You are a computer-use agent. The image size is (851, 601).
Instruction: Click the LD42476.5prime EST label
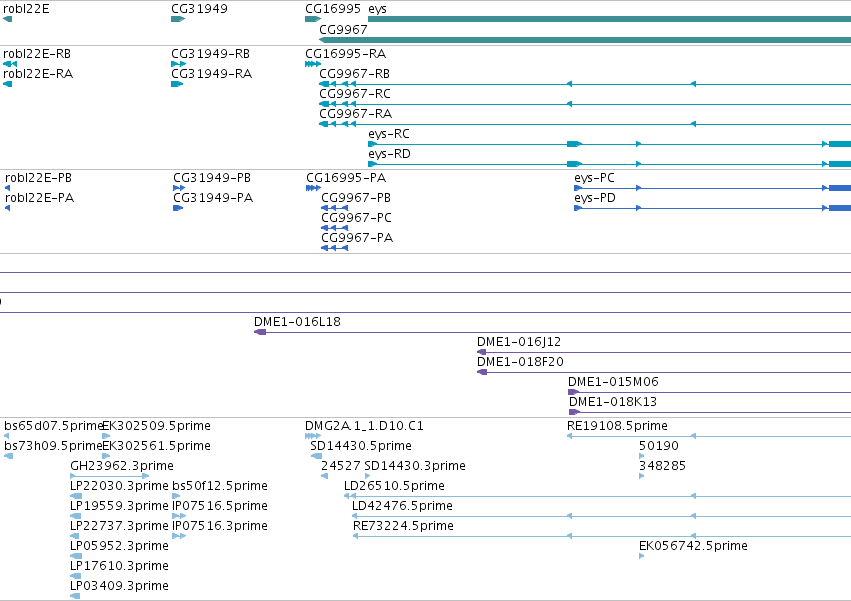402,507
